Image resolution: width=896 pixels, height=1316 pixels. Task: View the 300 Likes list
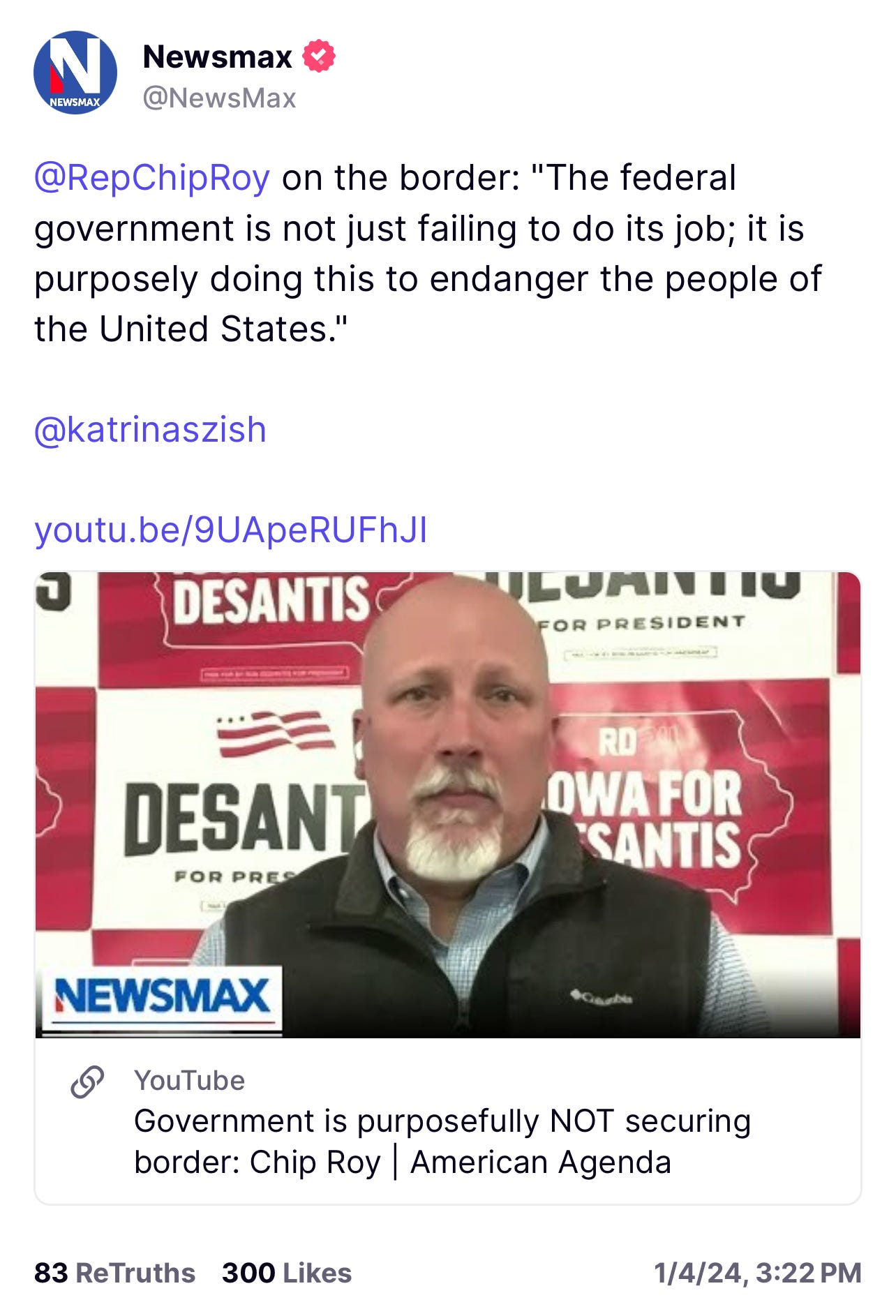[x=287, y=1273]
